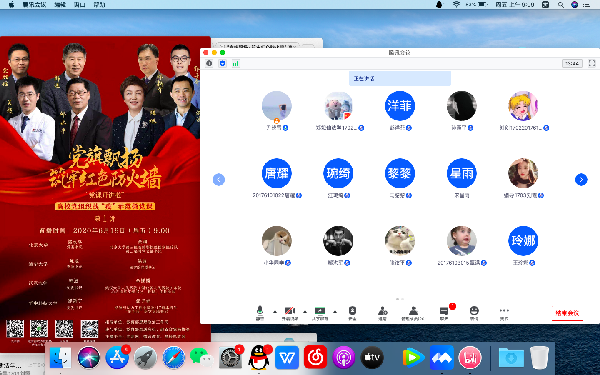Select the 洋菲 participant avatar

coord(399,106)
